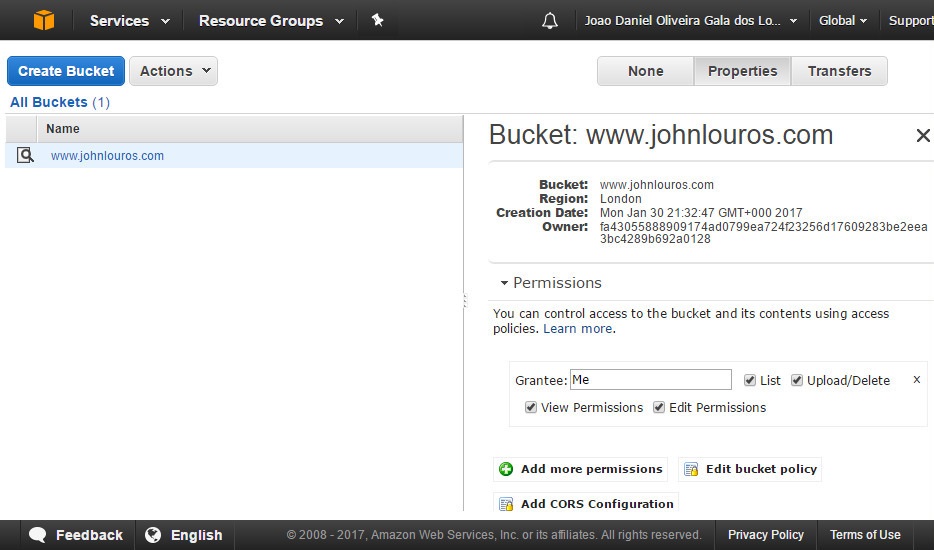
Task: Click the AWS orange cube logo
Action: tap(43, 20)
